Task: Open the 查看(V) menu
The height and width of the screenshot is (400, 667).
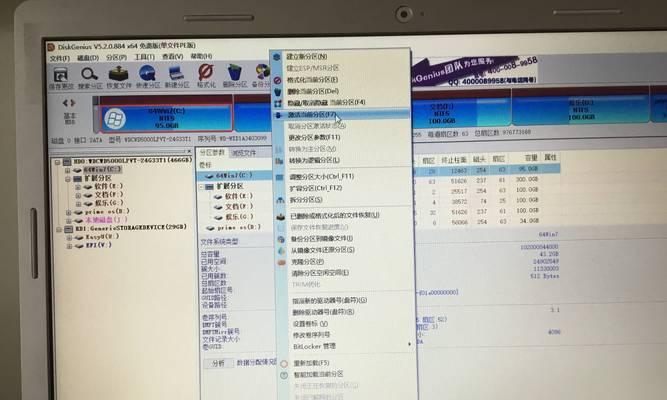Action: pyautogui.click(x=173, y=56)
